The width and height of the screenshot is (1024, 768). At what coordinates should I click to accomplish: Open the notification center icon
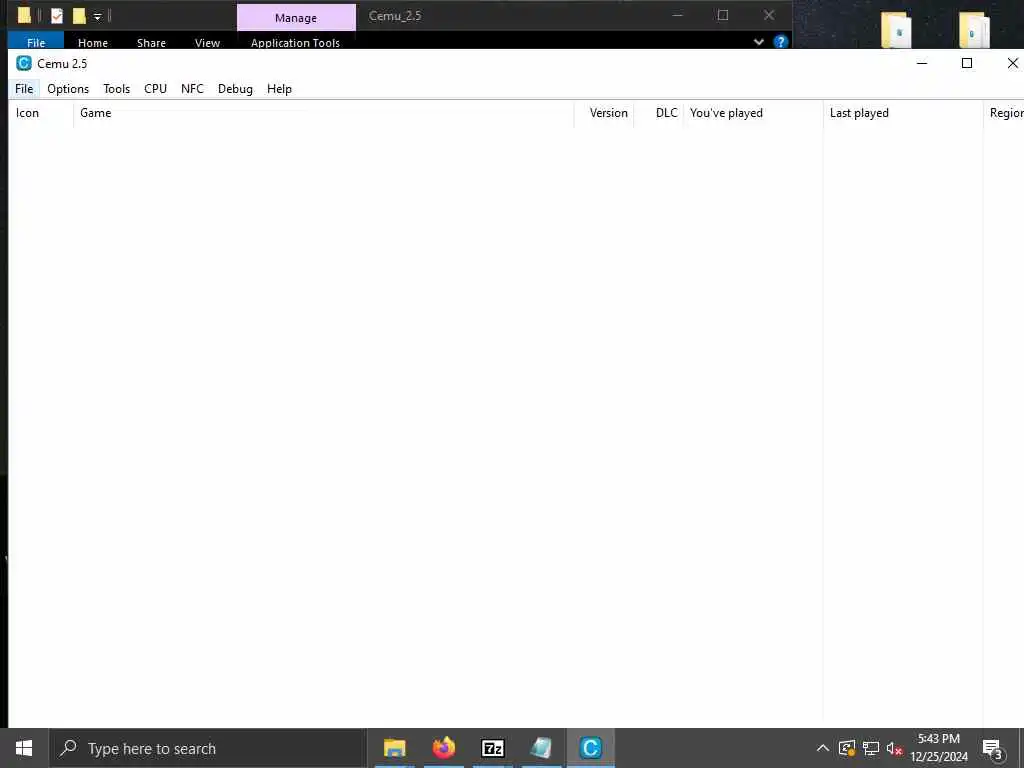[992, 748]
